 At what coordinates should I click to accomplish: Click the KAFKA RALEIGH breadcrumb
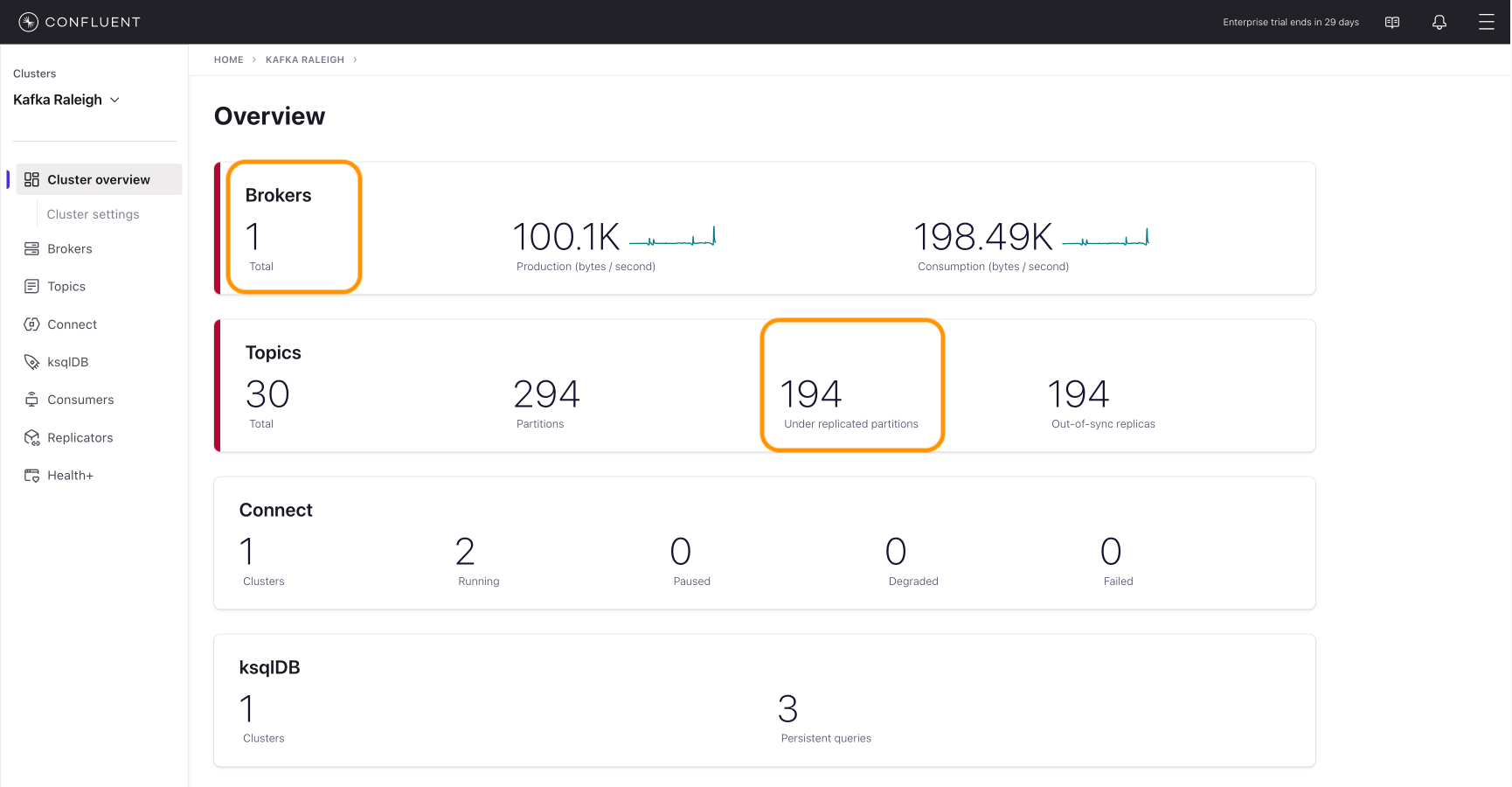(x=304, y=59)
